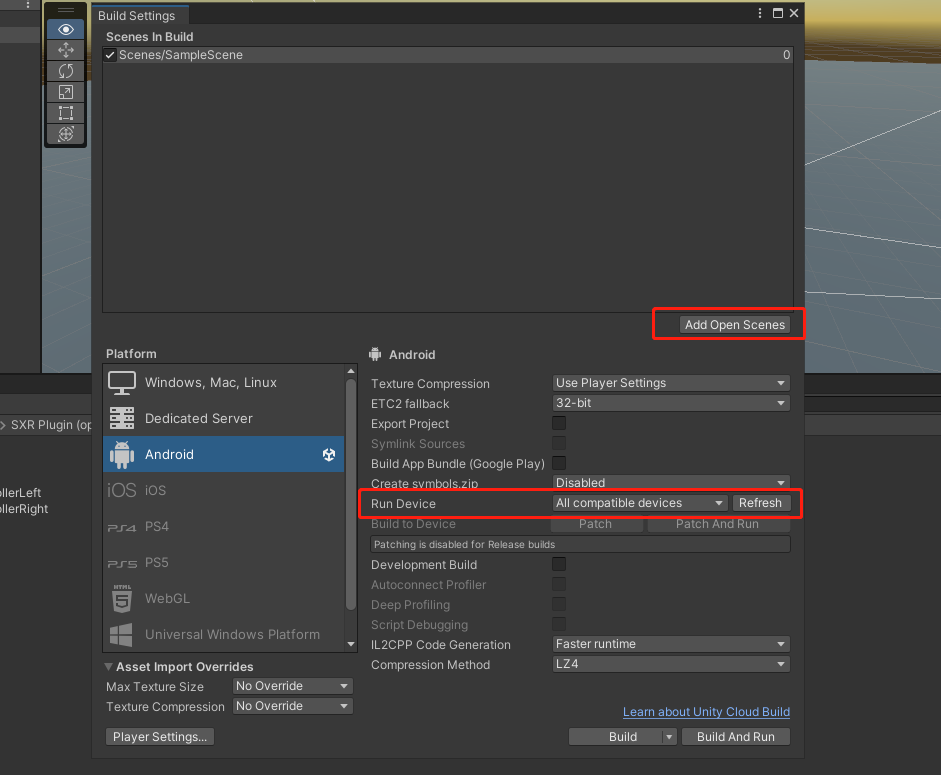This screenshot has height=775, width=941.
Task: Uncheck the Scenes/SampleScene checkbox
Action: (109, 55)
